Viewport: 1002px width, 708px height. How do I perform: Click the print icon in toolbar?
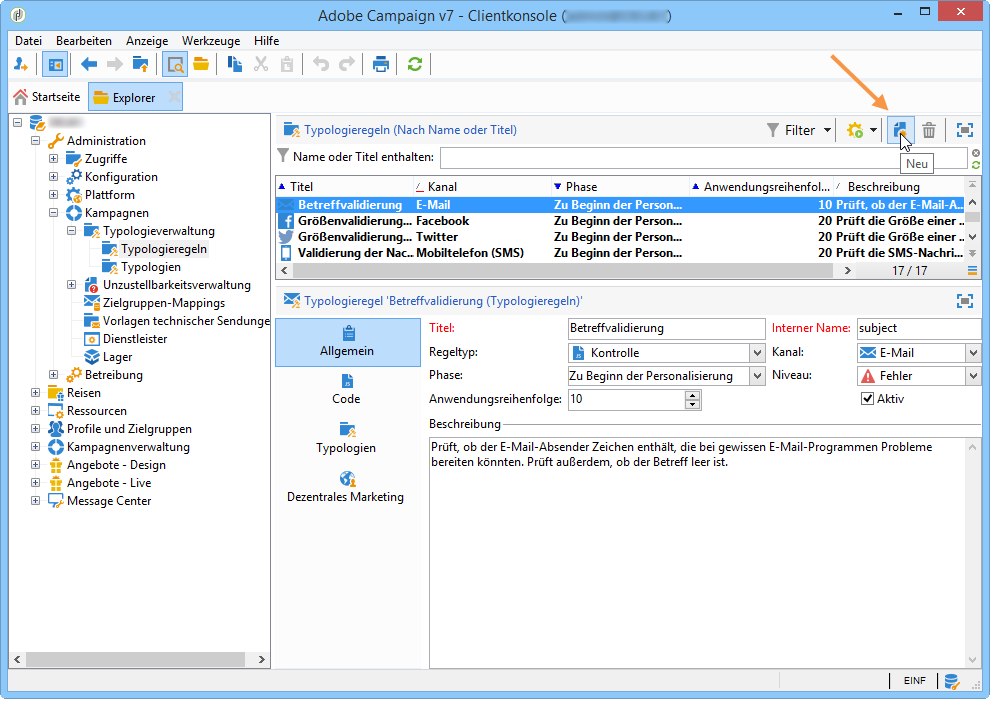(x=381, y=65)
